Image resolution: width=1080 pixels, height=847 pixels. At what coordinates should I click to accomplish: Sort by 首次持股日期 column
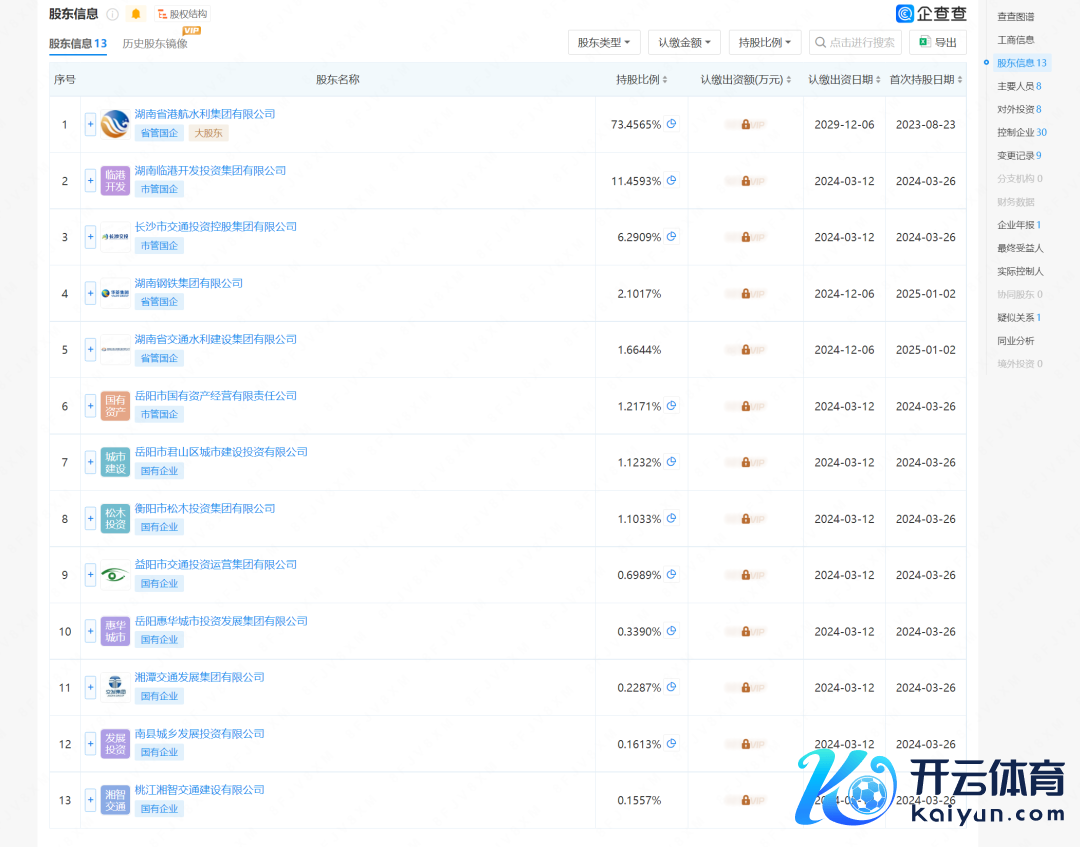click(925, 80)
